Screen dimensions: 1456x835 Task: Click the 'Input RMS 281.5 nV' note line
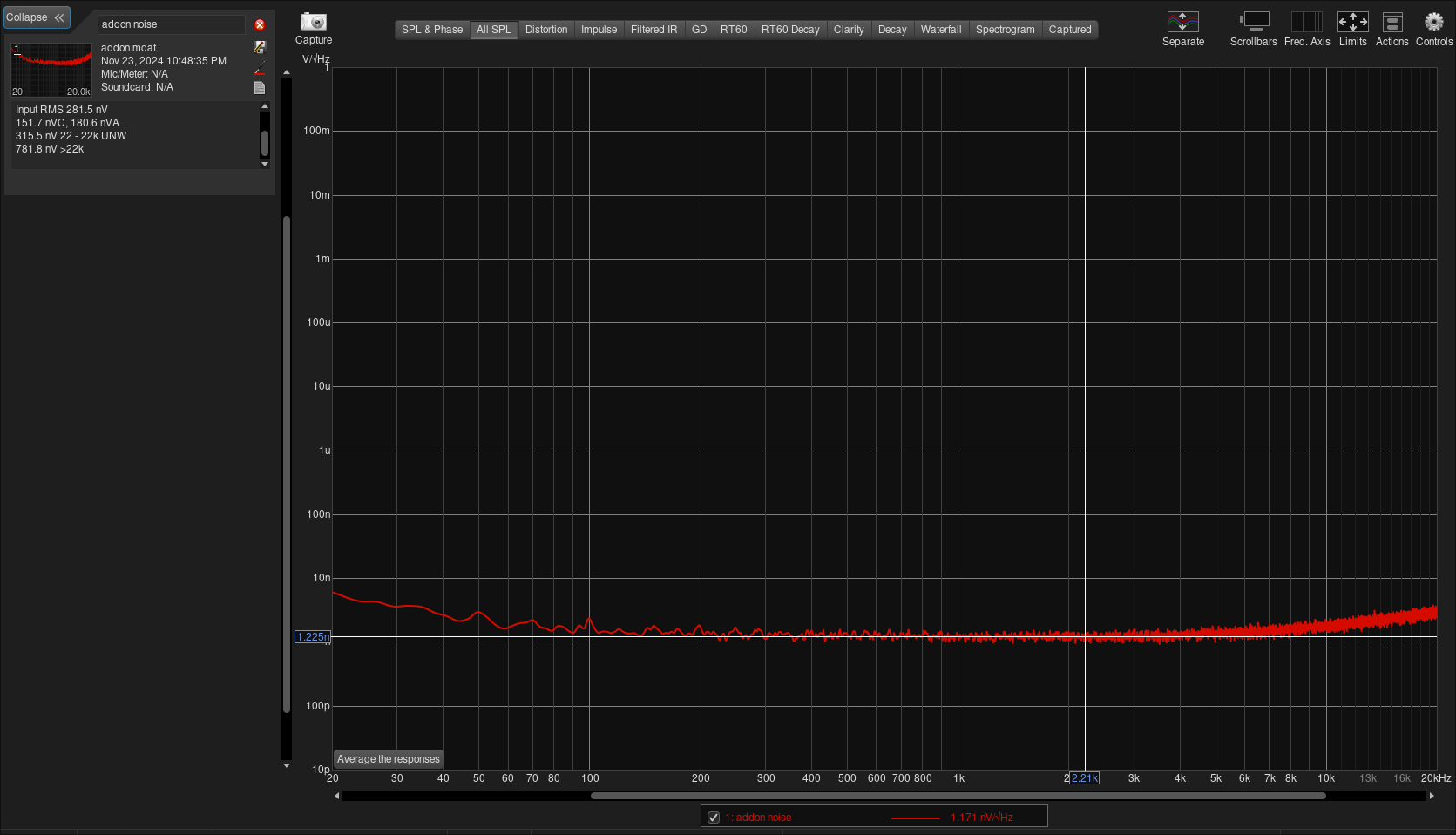pos(62,110)
